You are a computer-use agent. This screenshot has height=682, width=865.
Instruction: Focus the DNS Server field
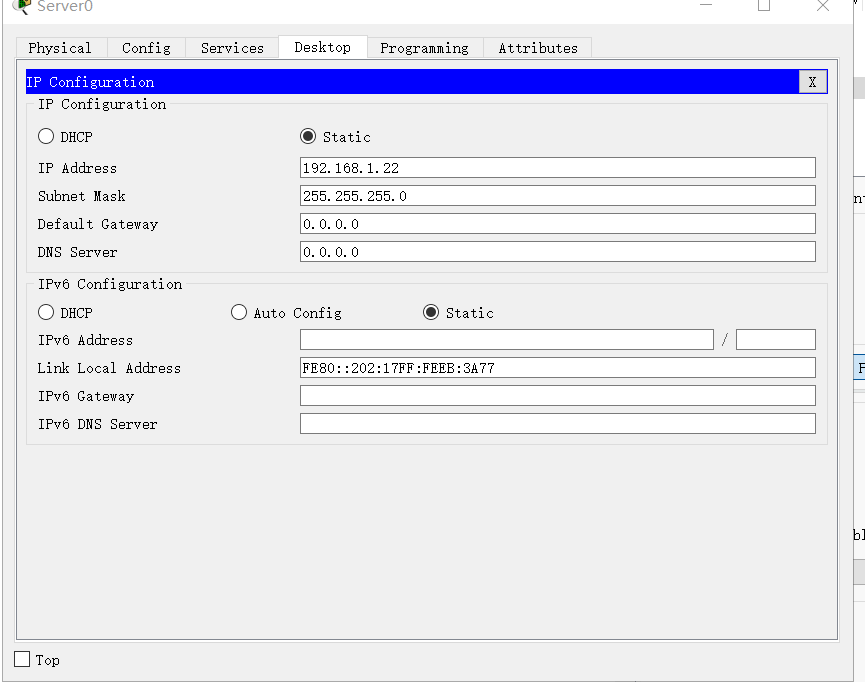558,252
